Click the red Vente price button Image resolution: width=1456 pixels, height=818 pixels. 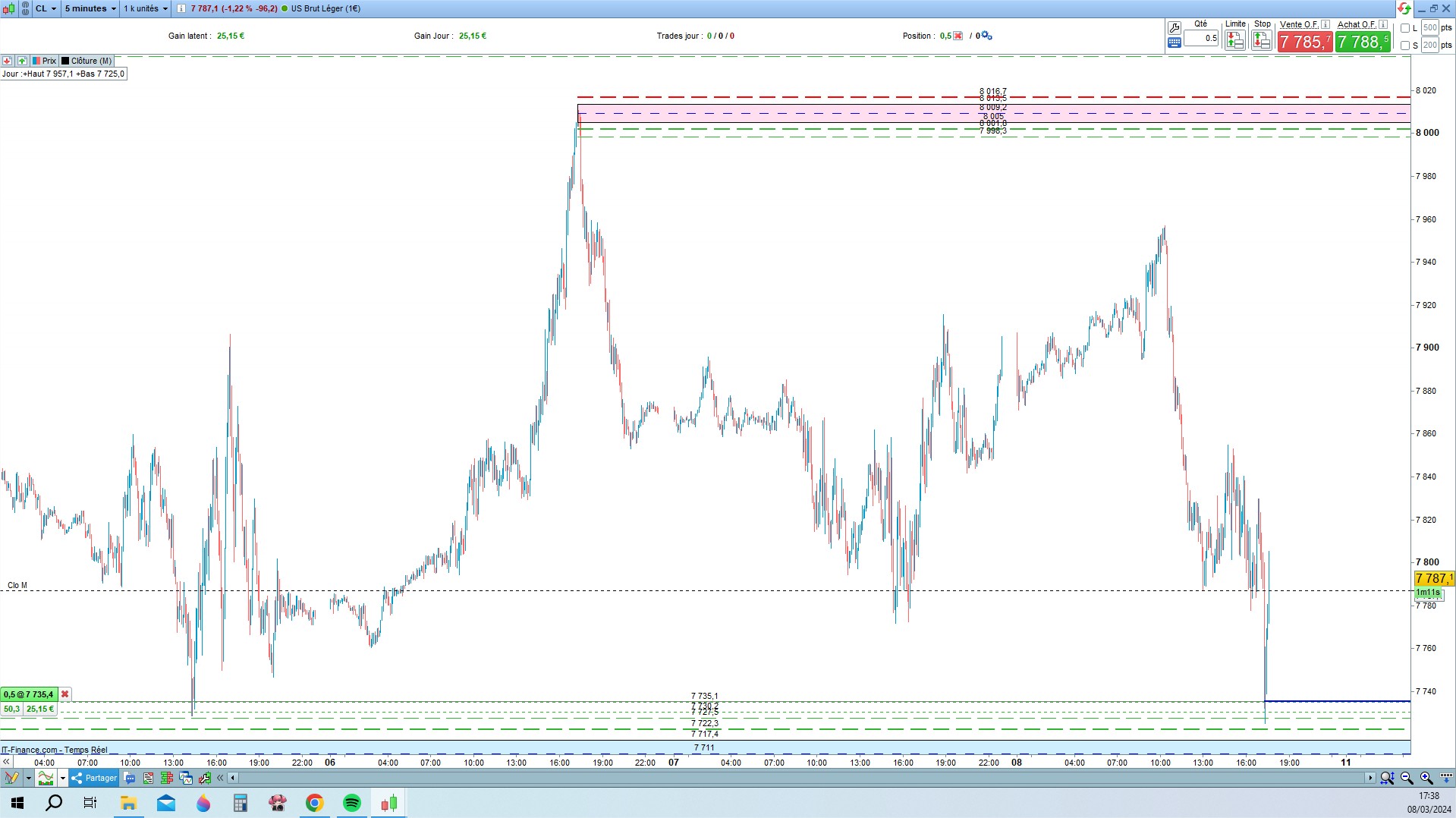point(1304,42)
